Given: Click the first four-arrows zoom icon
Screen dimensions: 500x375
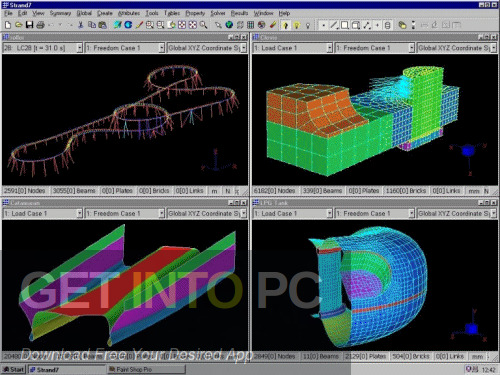Looking at the screenshot, I should pyautogui.click(x=182, y=25).
